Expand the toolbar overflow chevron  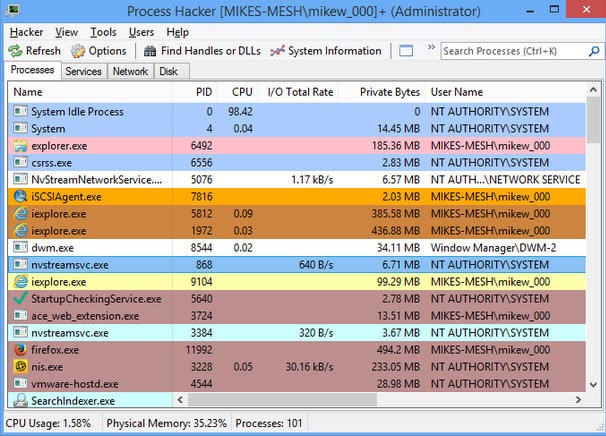[x=431, y=47]
